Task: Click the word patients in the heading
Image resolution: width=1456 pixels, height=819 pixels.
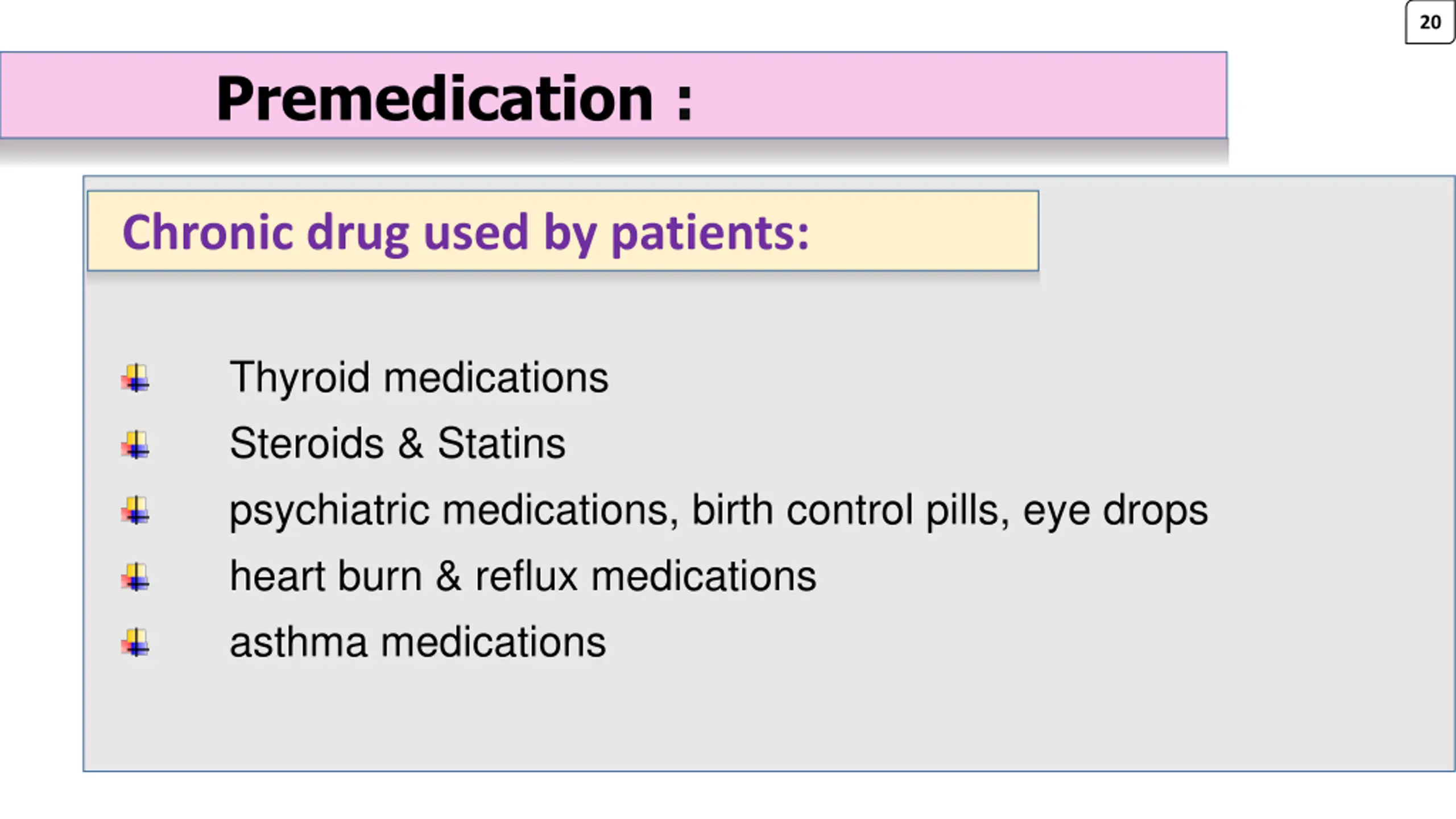Action: pyautogui.click(x=710, y=234)
